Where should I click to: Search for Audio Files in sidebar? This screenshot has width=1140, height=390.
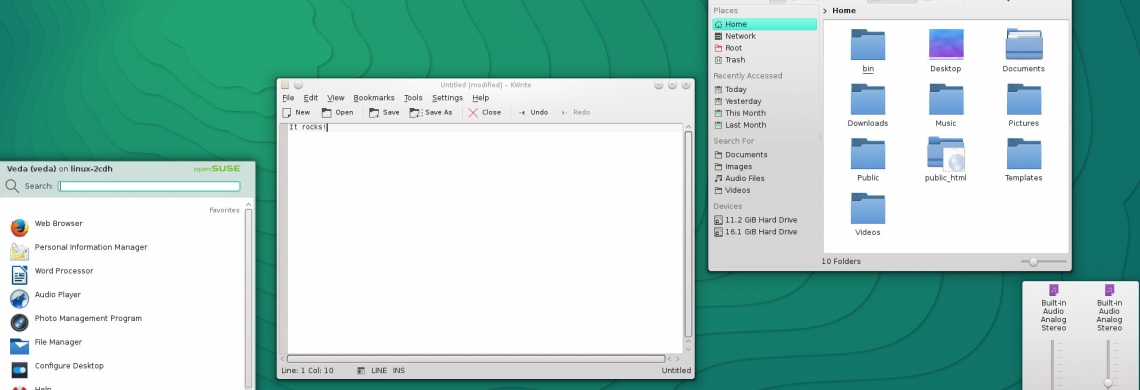coord(764,178)
